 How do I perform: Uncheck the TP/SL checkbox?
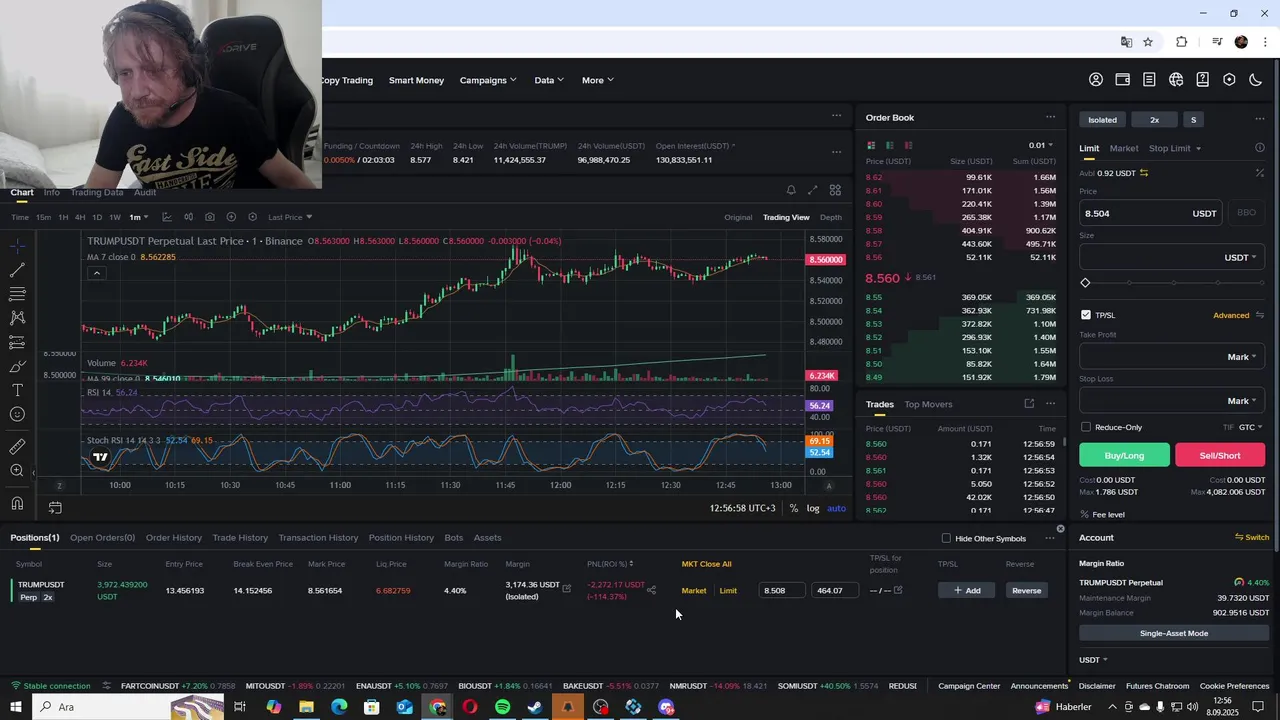1086,315
